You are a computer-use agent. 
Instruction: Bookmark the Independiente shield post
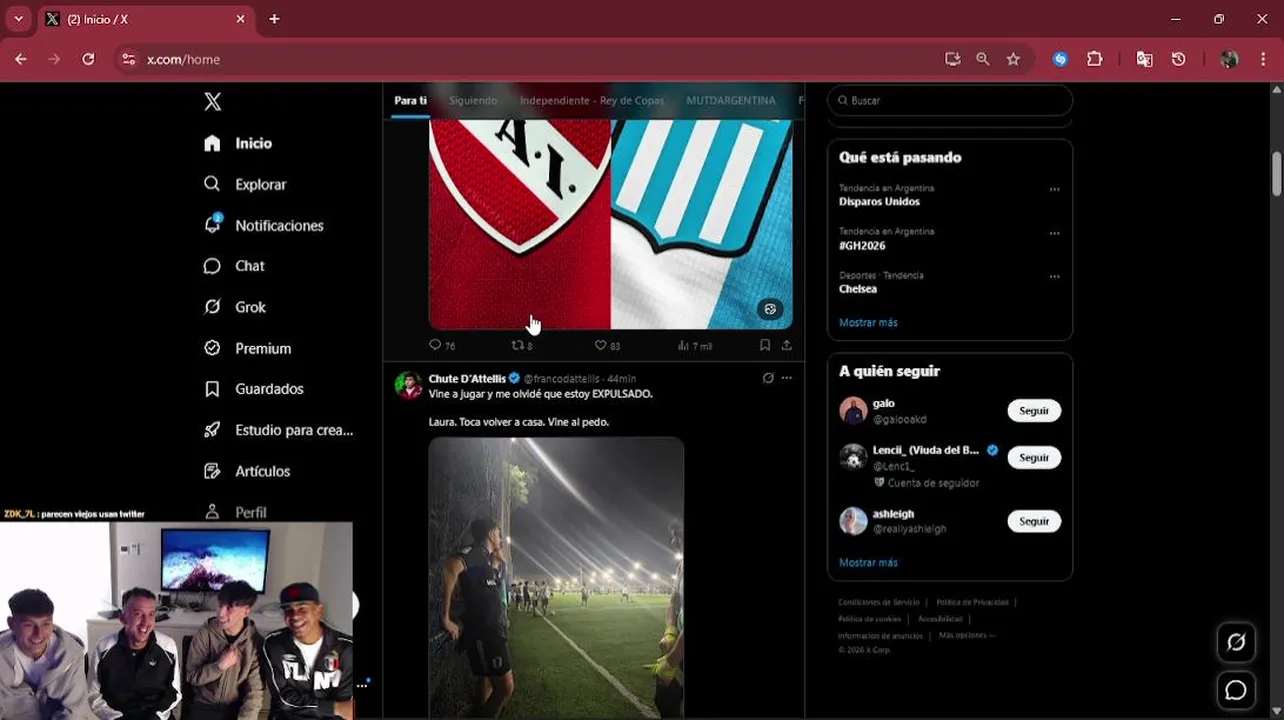coord(765,345)
